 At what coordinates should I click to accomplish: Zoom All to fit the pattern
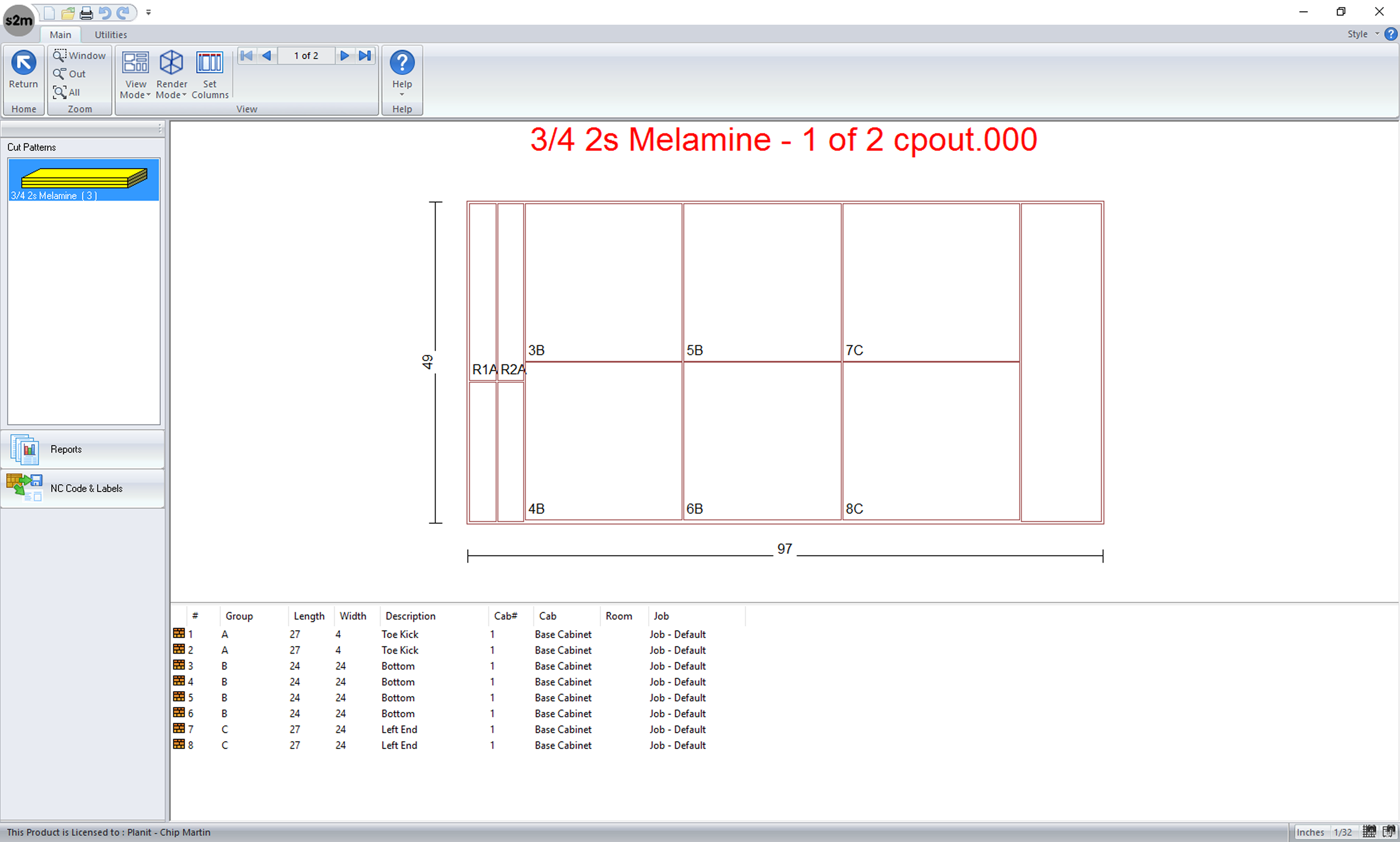coord(67,92)
